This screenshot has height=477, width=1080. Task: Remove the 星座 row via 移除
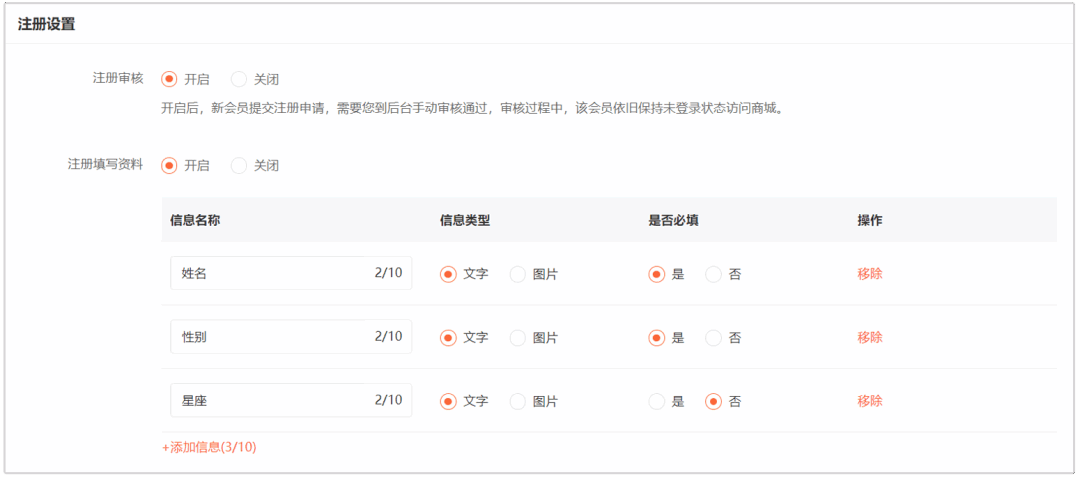click(x=869, y=401)
